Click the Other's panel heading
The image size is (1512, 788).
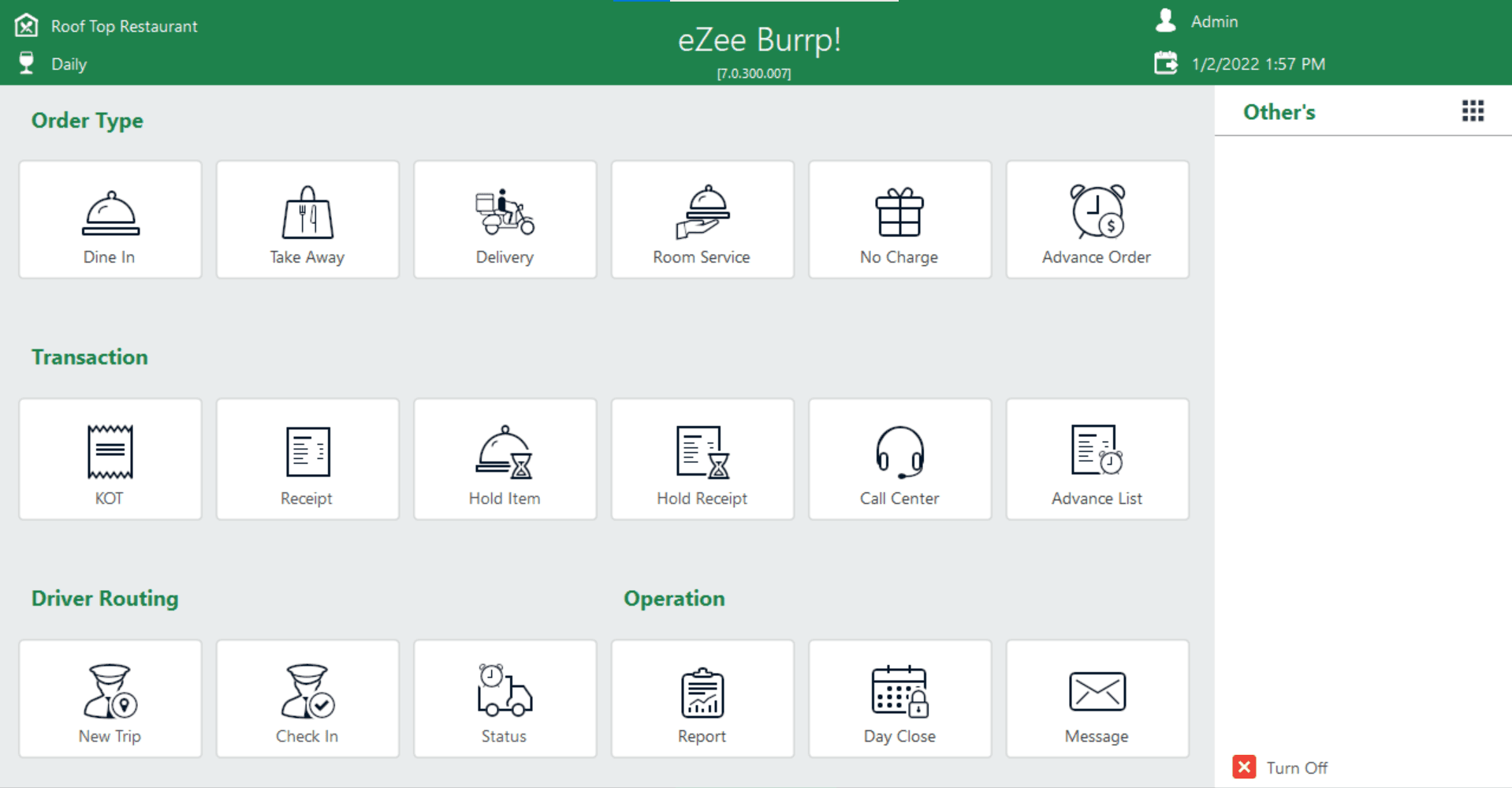[1279, 112]
